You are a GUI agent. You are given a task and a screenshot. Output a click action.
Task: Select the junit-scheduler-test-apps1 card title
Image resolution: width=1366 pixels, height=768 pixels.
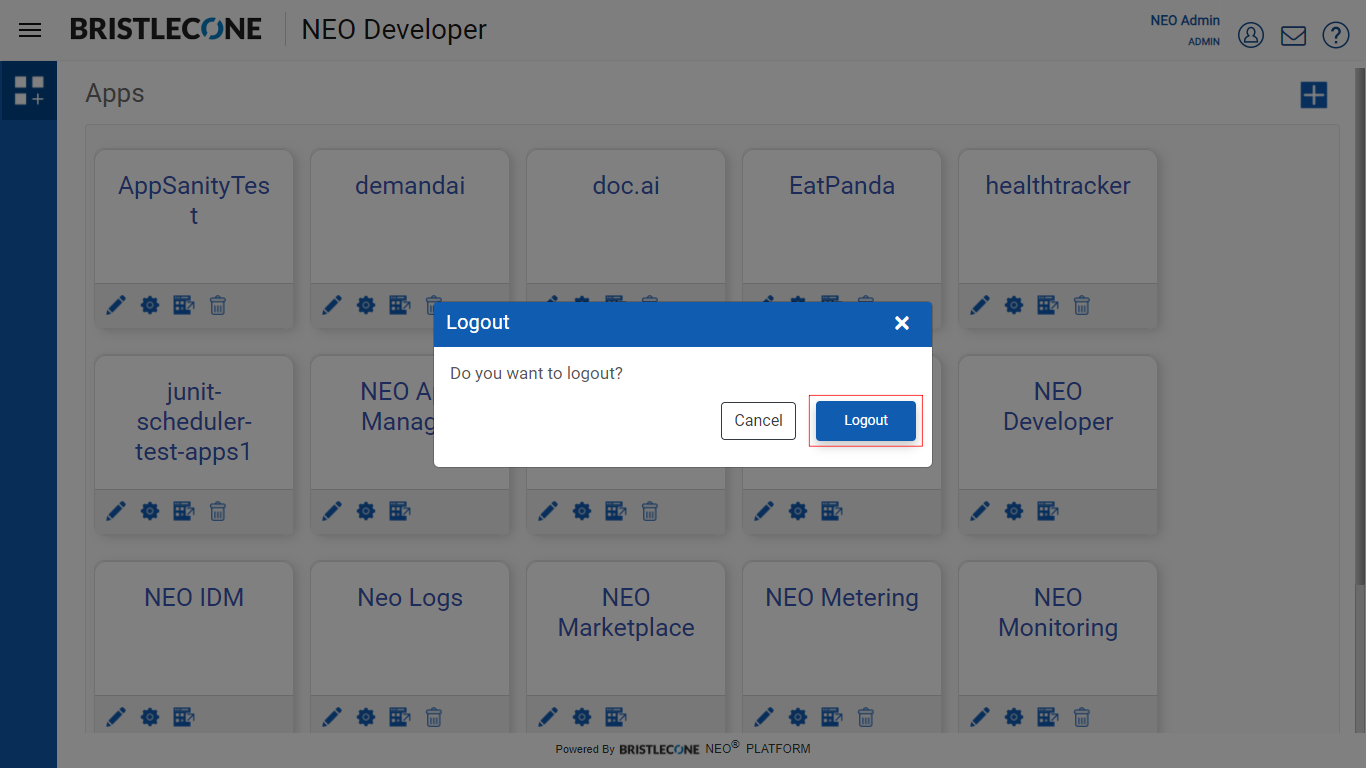[x=194, y=421]
